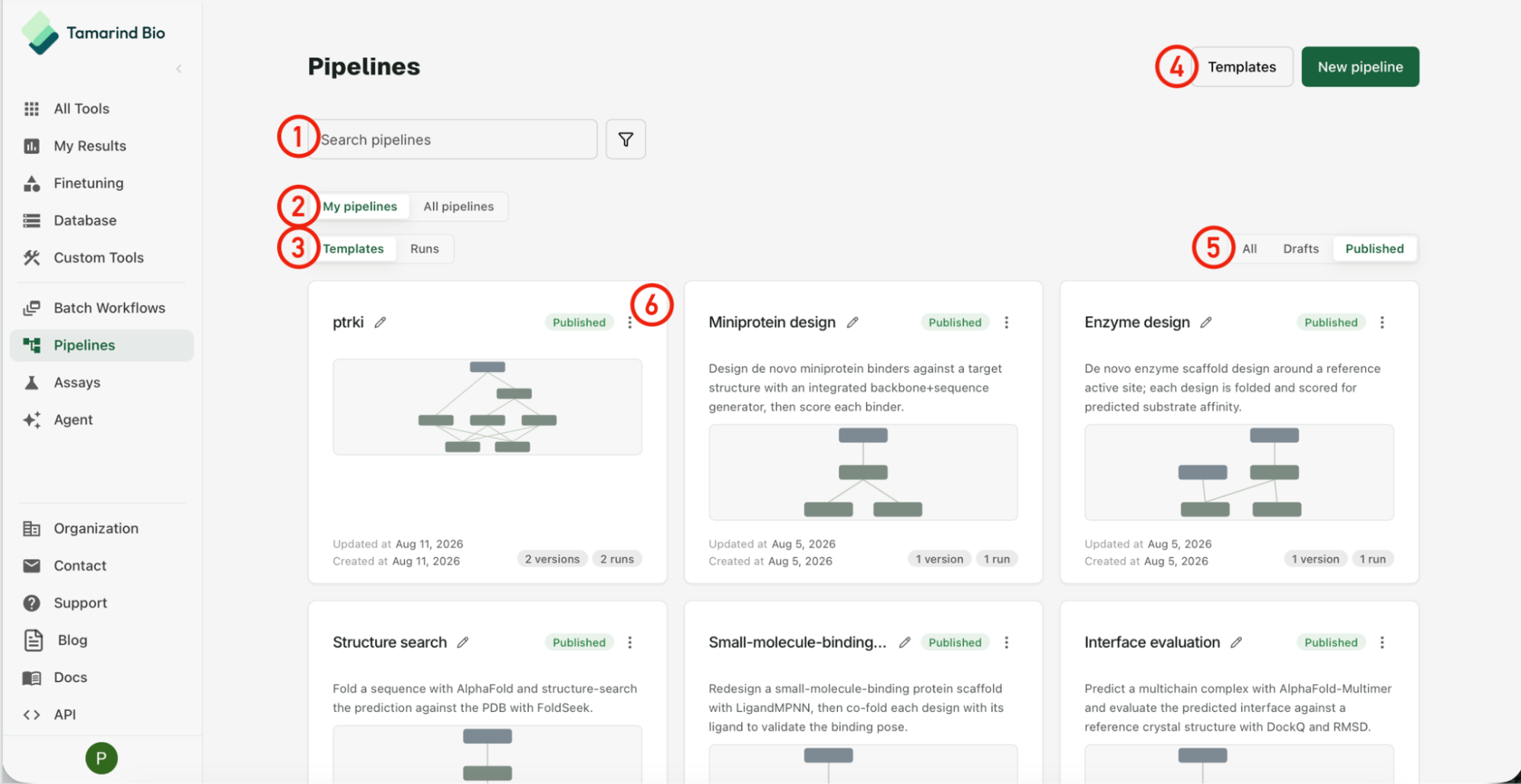The height and width of the screenshot is (784, 1521).
Task: Click the Custom Tools wrench icon
Action: [31, 258]
